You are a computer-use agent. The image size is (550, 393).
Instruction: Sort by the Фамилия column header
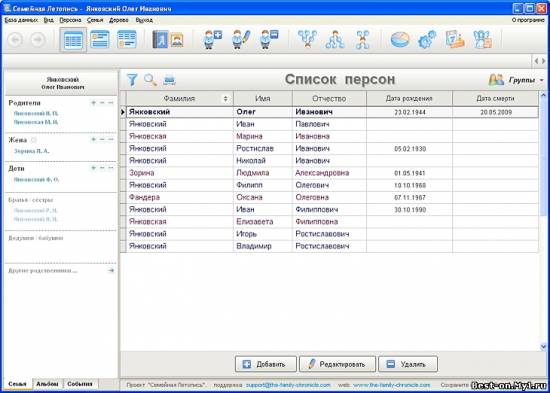[180, 99]
